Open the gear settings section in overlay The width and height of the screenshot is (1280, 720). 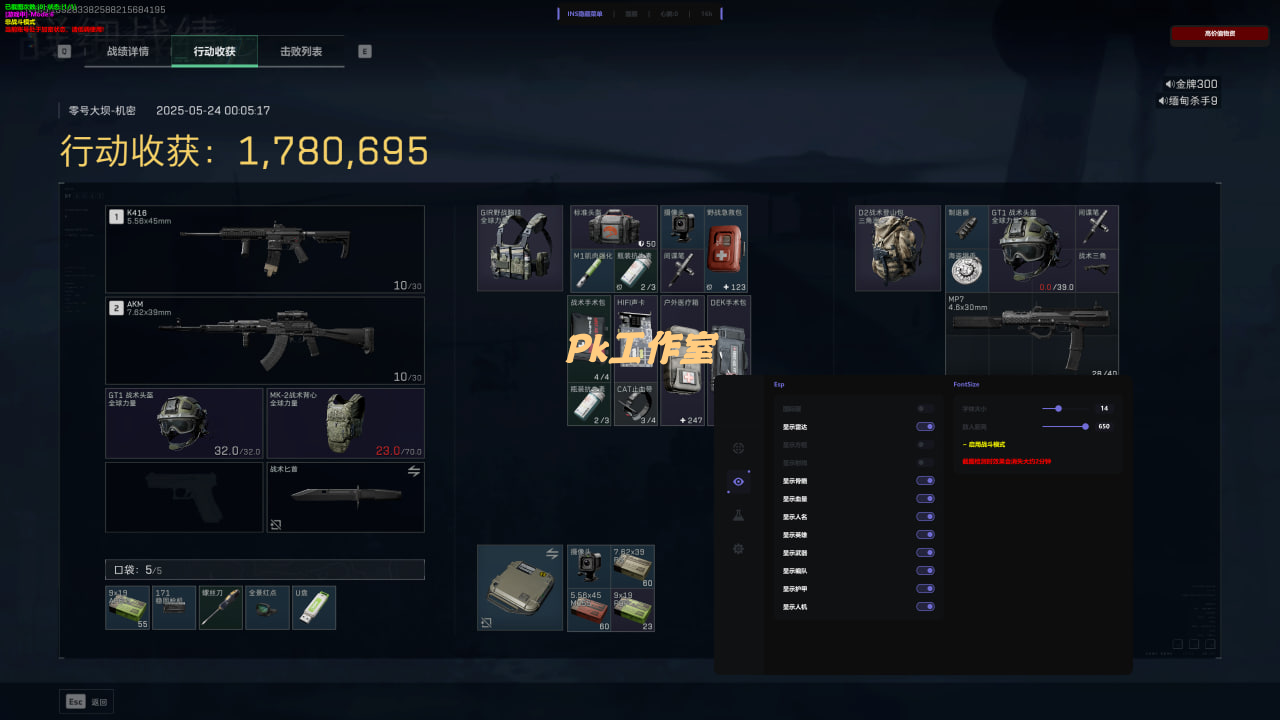pyautogui.click(x=738, y=548)
